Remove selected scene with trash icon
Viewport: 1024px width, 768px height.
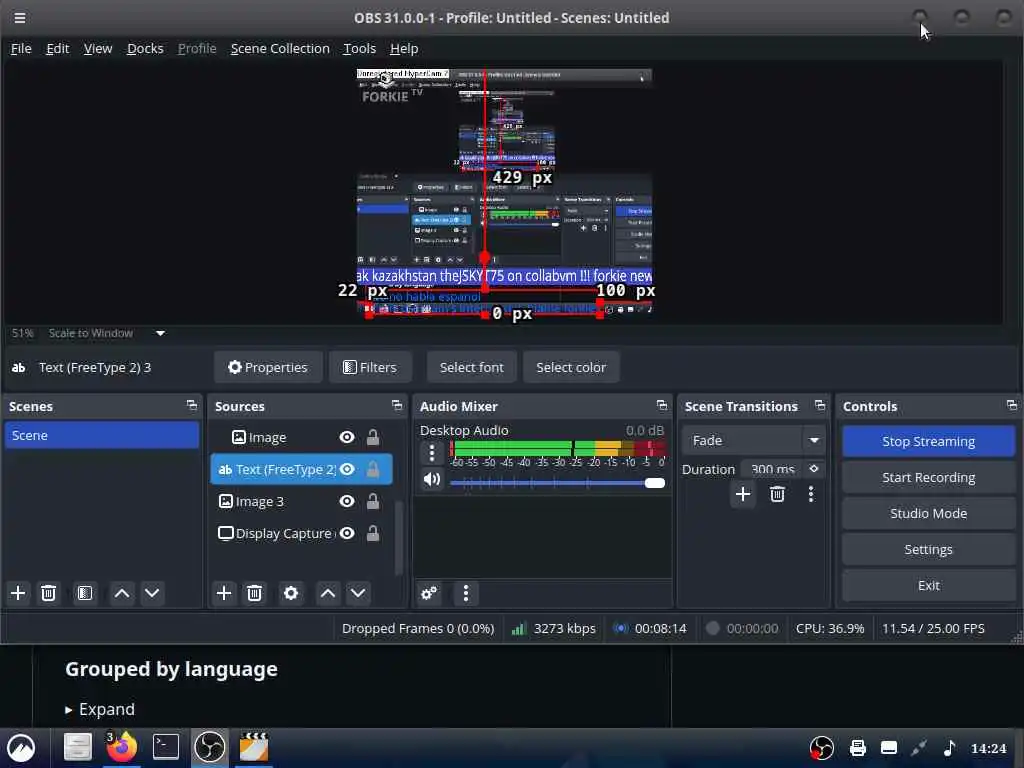(x=48, y=593)
